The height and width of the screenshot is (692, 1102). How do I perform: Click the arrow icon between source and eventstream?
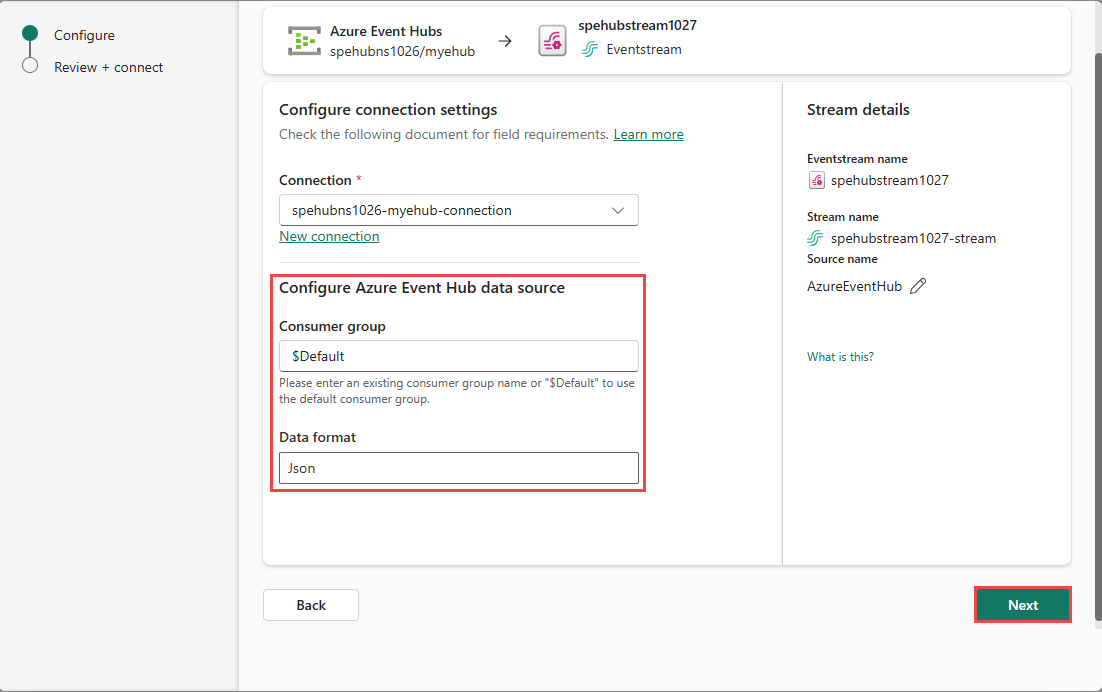(x=505, y=41)
